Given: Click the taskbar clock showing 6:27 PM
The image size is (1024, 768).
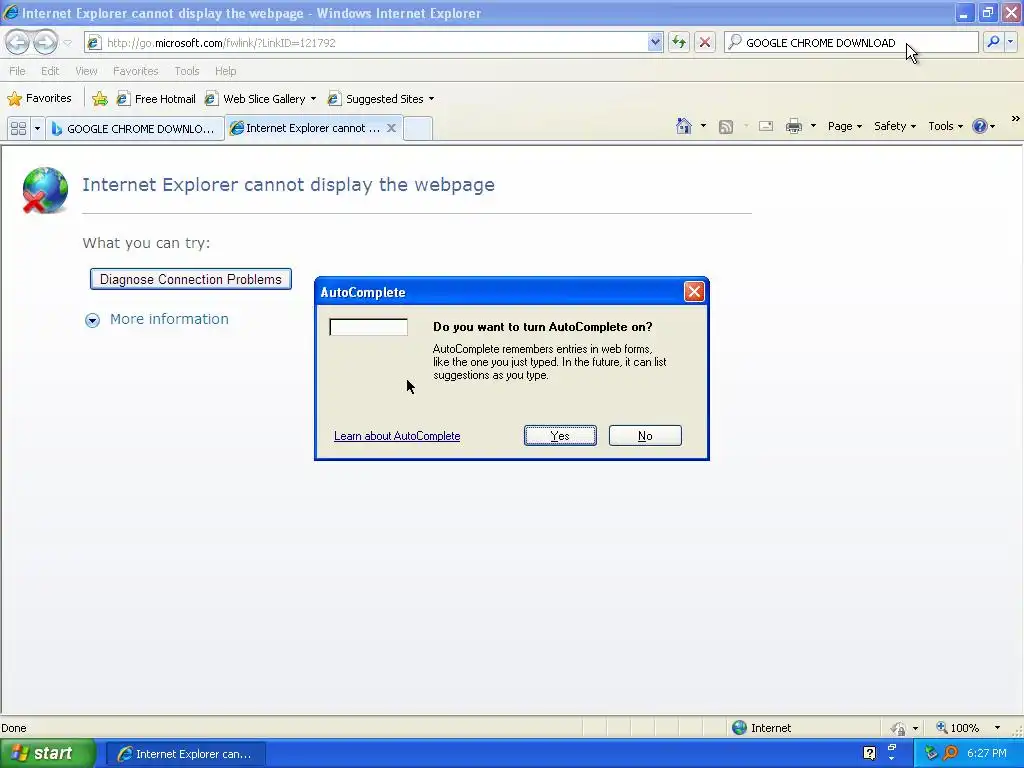Looking at the screenshot, I should 987,754.
